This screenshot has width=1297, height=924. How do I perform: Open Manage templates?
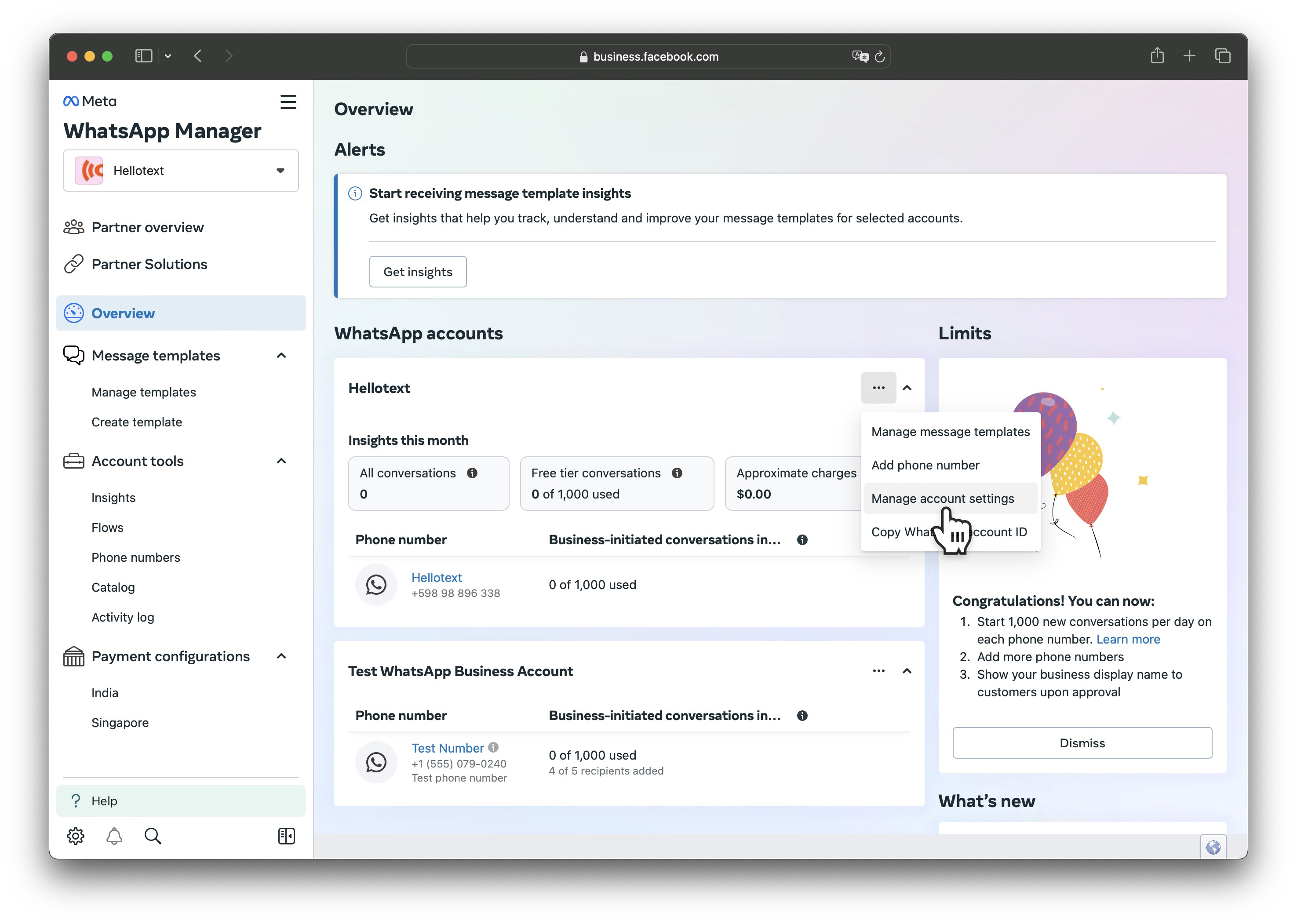[143, 392]
